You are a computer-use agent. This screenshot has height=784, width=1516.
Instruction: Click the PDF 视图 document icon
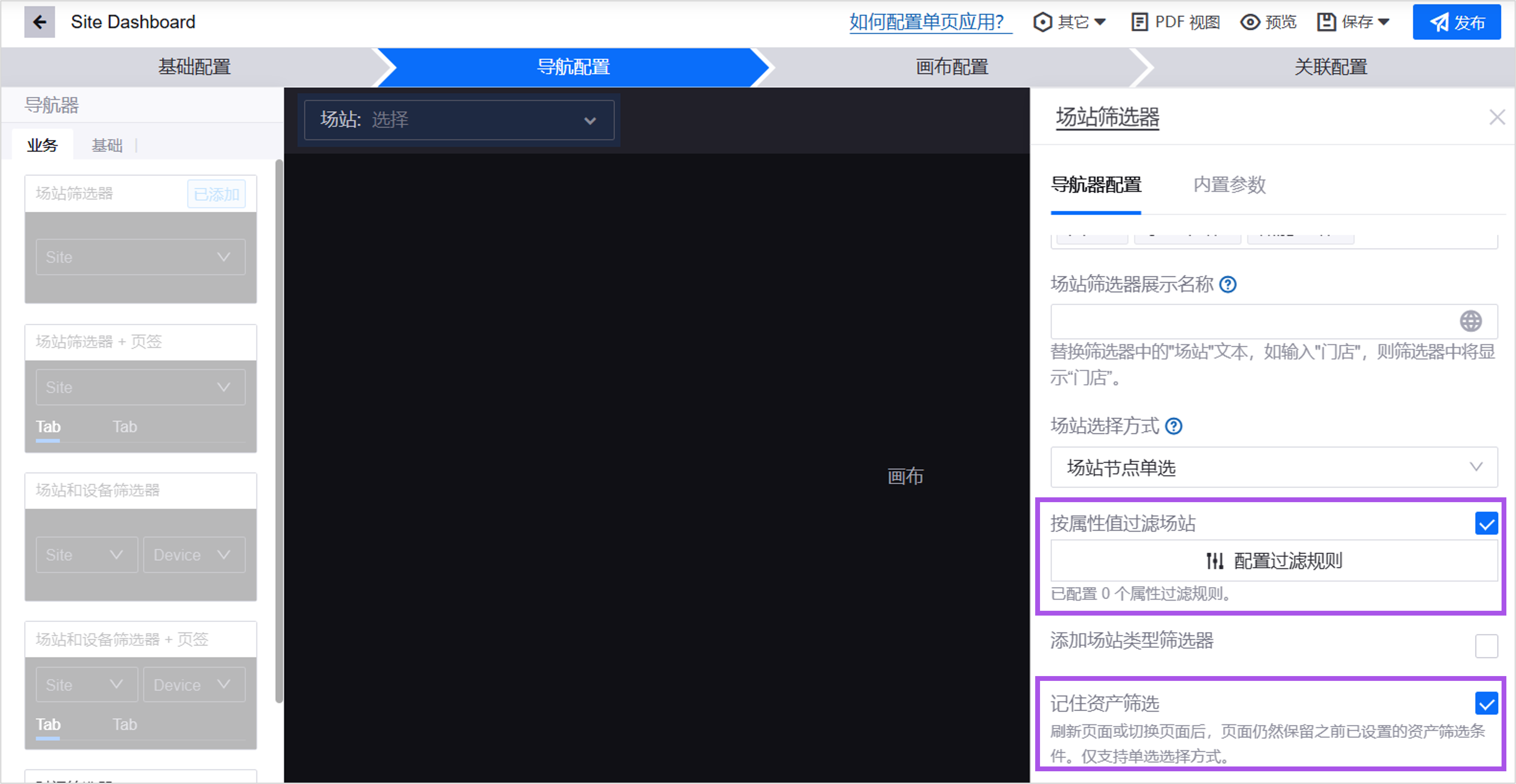click(x=1139, y=22)
